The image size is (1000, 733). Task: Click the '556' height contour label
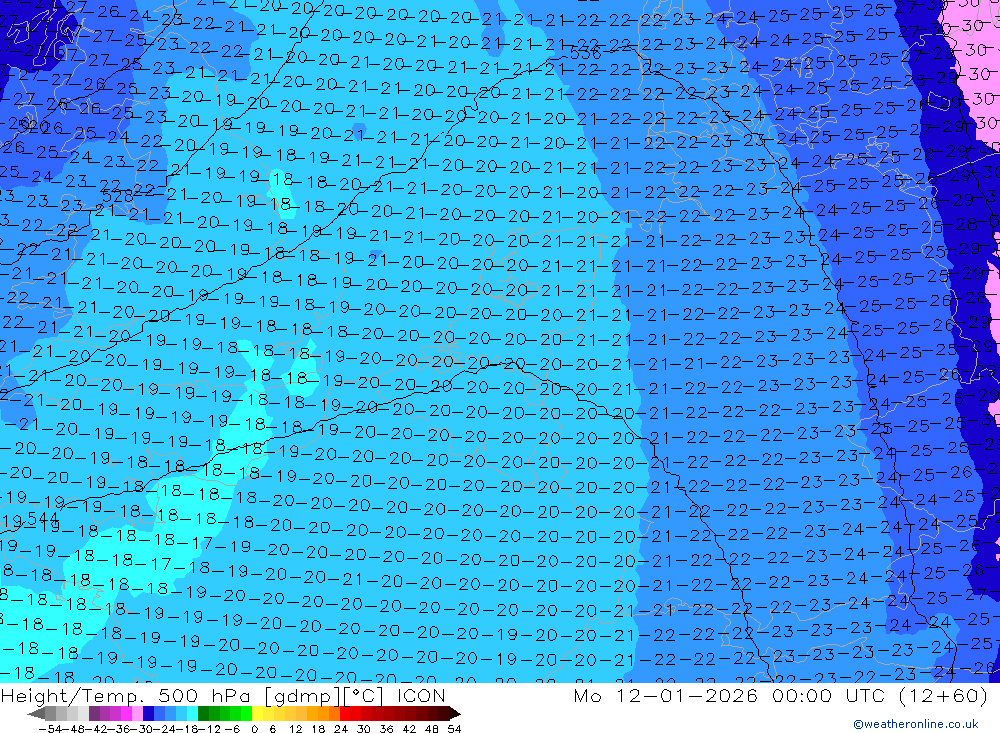[x=585, y=54]
